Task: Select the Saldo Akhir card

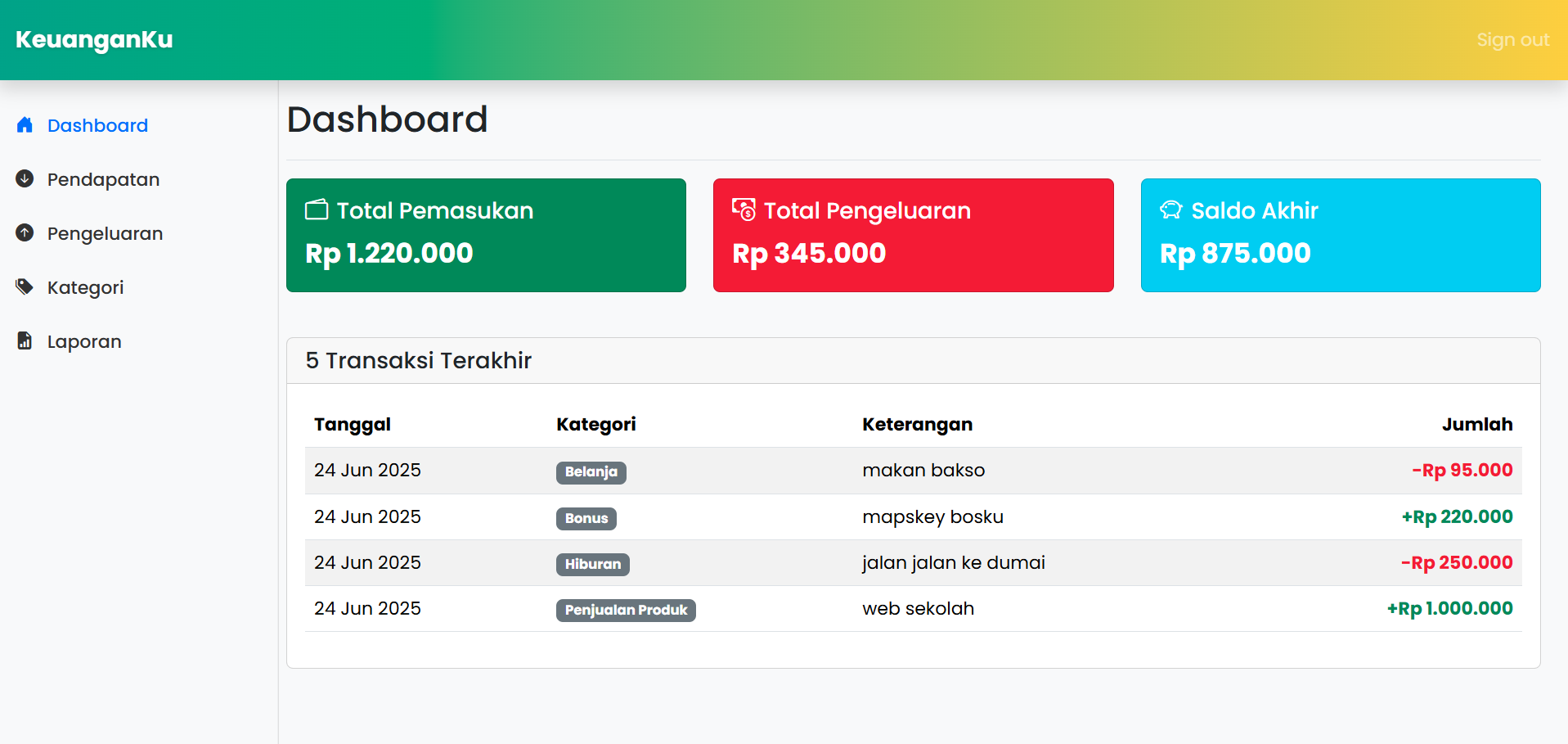Action: 1341,235
